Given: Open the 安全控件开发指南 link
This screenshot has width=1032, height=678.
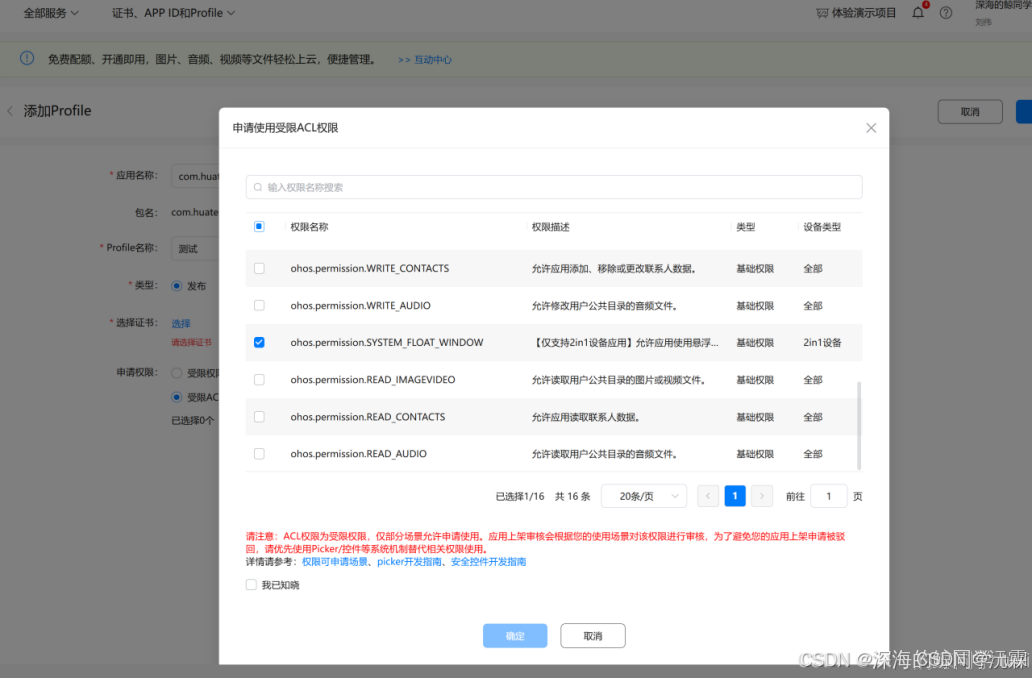Looking at the screenshot, I should tap(488, 561).
